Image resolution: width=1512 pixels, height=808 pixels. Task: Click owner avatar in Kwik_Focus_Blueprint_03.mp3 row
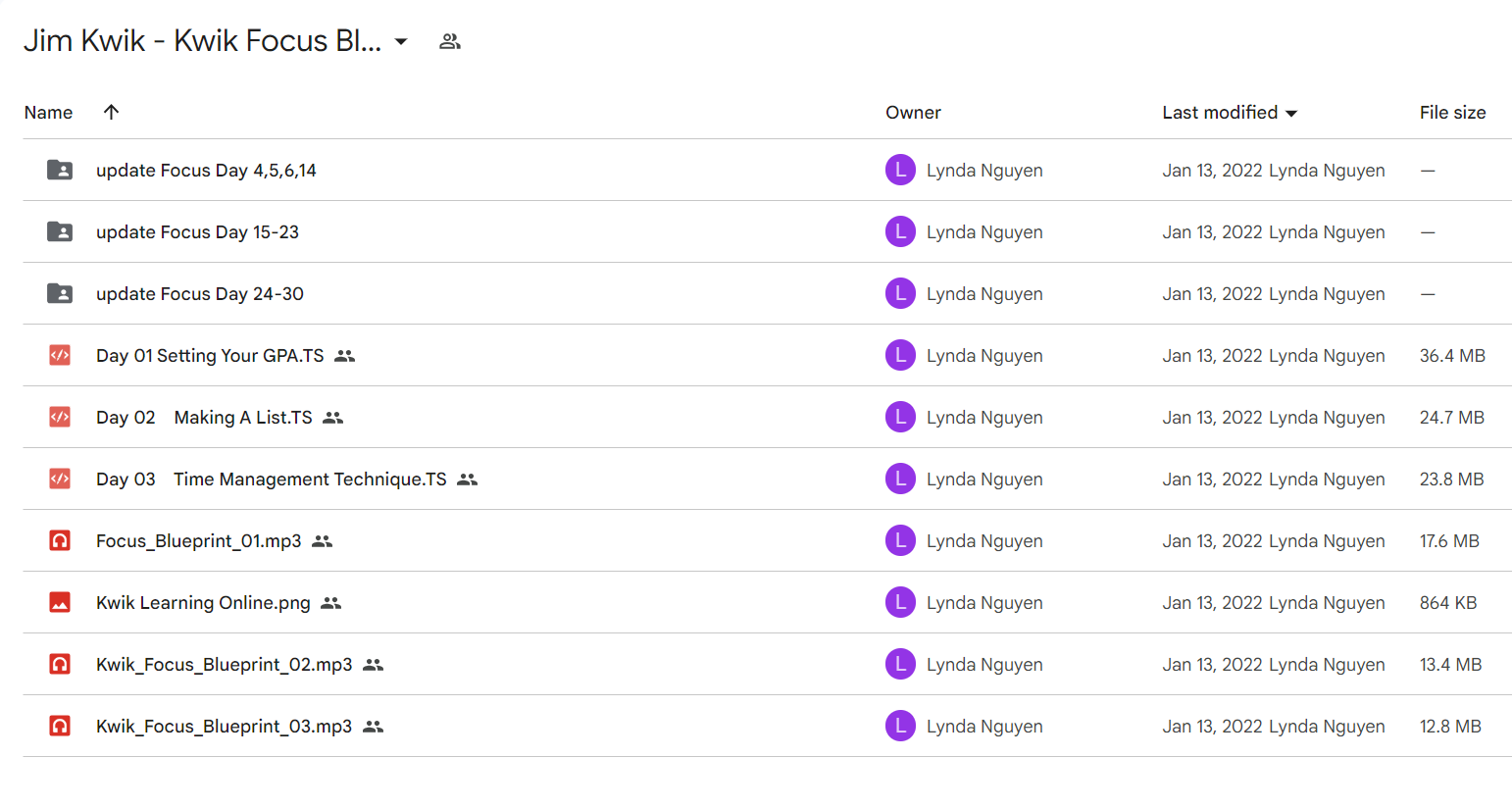(x=900, y=726)
